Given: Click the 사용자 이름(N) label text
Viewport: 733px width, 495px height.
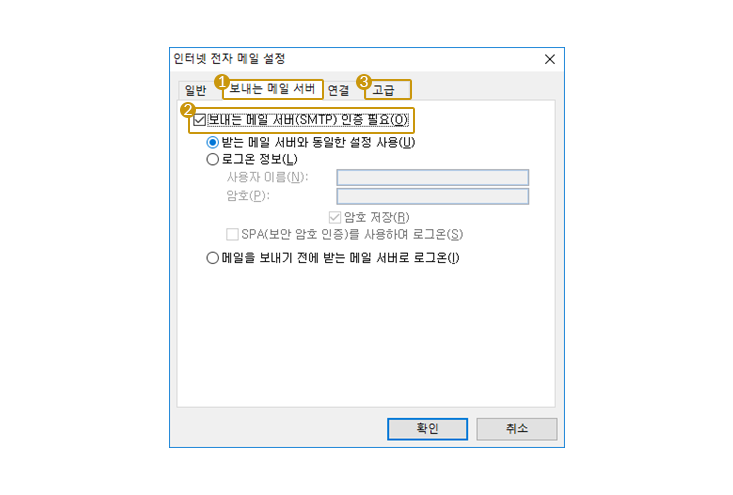Looking at the screenshot, I should [267, 178].
